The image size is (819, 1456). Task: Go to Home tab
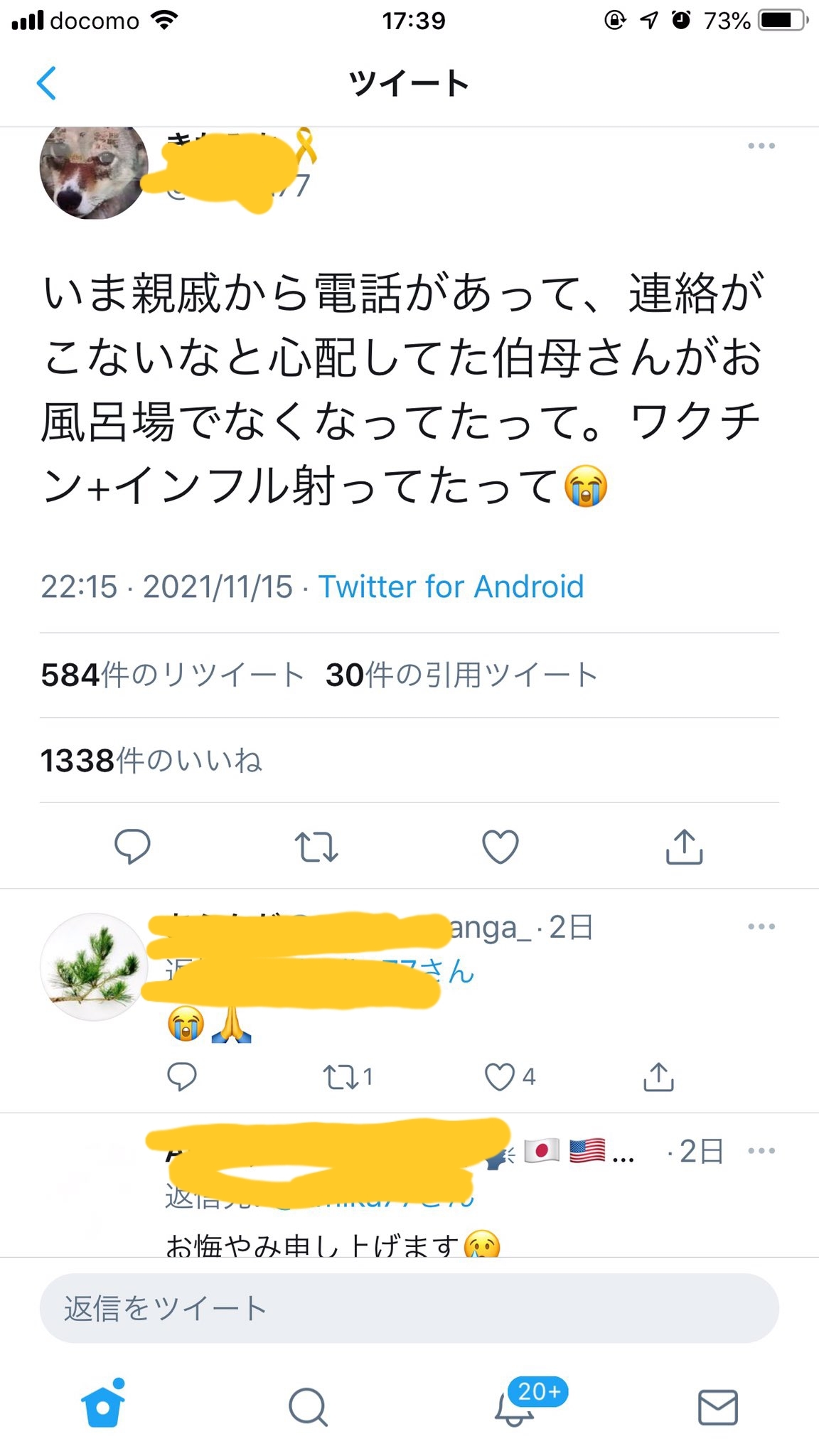[x=103, y=1406]
